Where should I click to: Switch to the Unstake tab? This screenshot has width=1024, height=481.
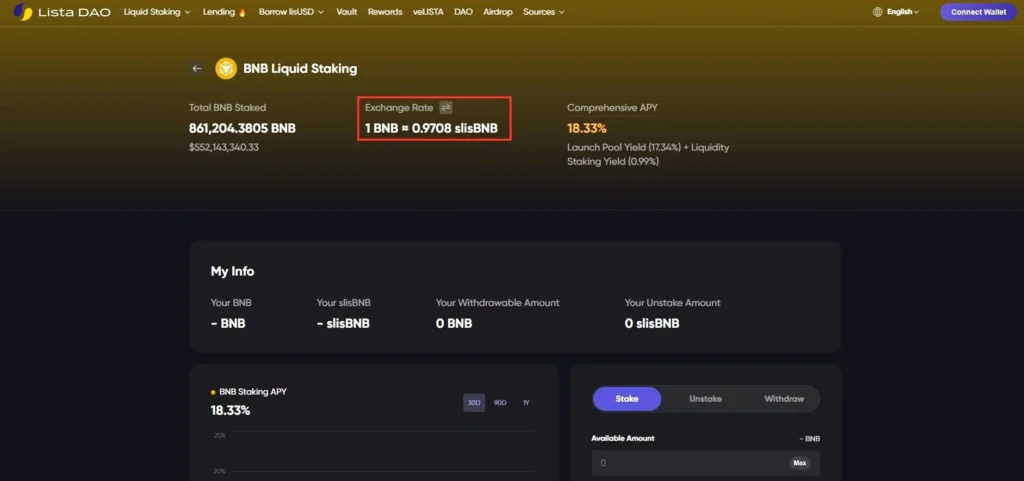(705, 399)
